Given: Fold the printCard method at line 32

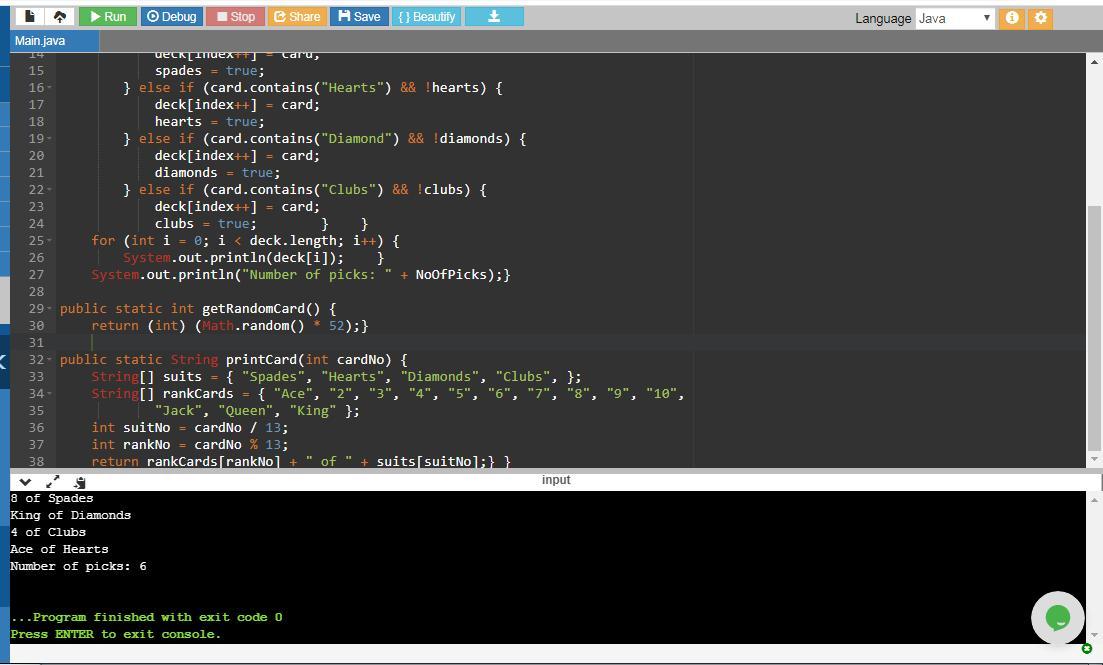Looking at the screenshot, I should pos(50,360).
